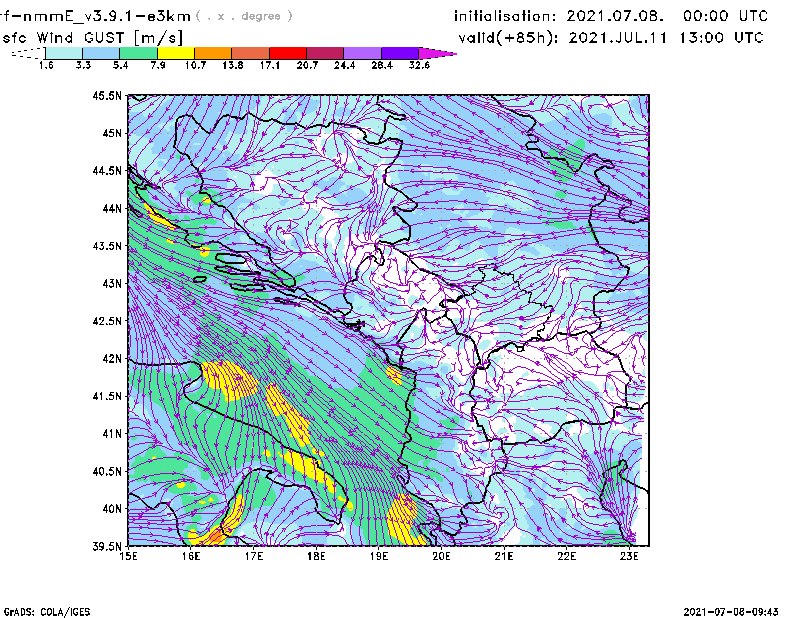The width and height of the screenshot is (800, 618).
Task: Click the '18E' longitude label
Action: coord(316,556)
